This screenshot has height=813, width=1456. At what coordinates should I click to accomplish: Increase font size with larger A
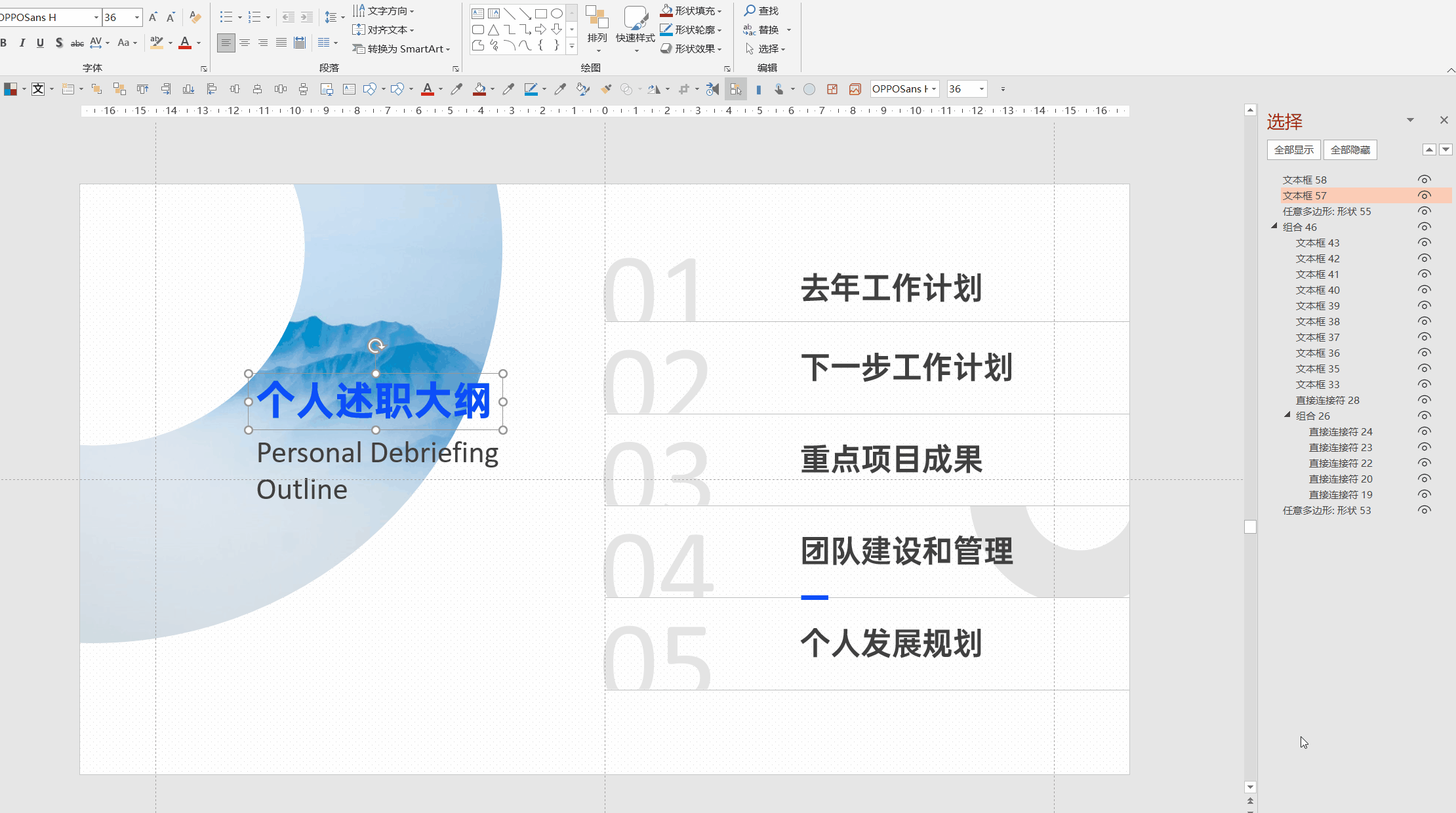click(153, 17)
